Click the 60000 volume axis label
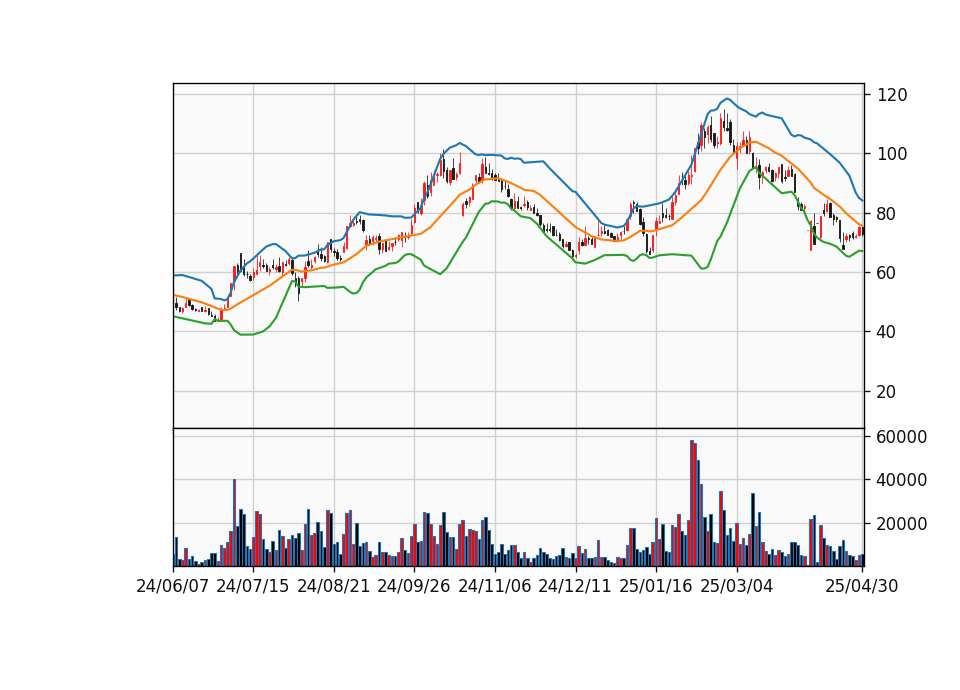 pyautogui.click(x=902, y=437)
